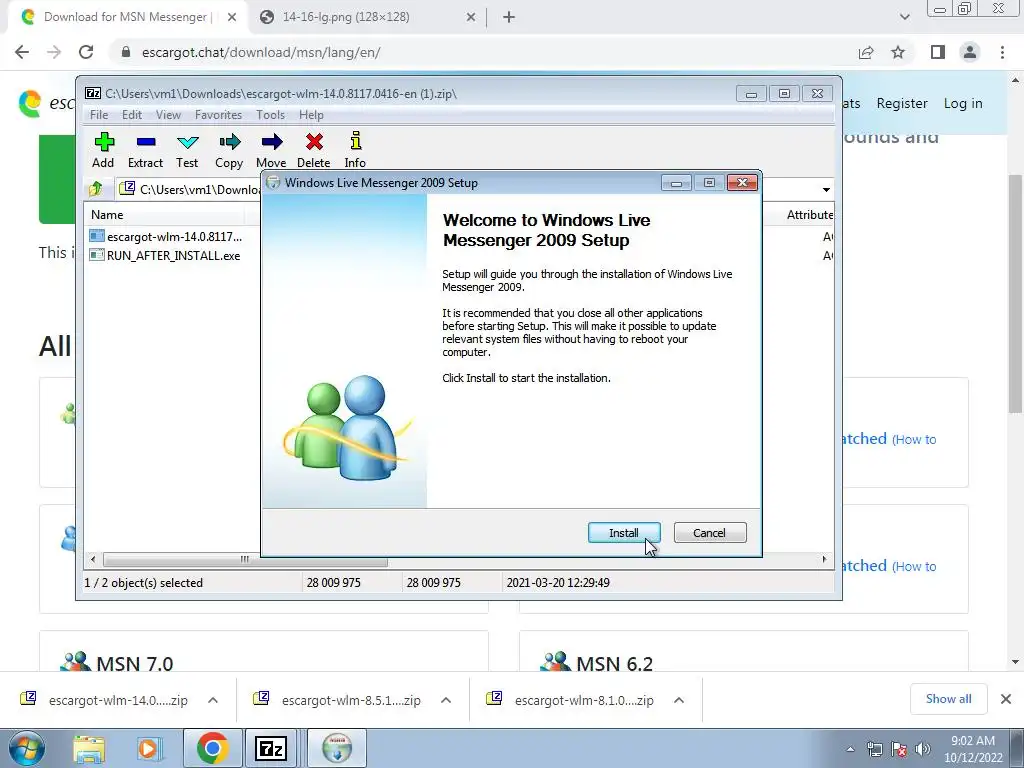The image size is (1024, 768).
Task: Click the MSN 7.0 heading on page
Action: 134,664
